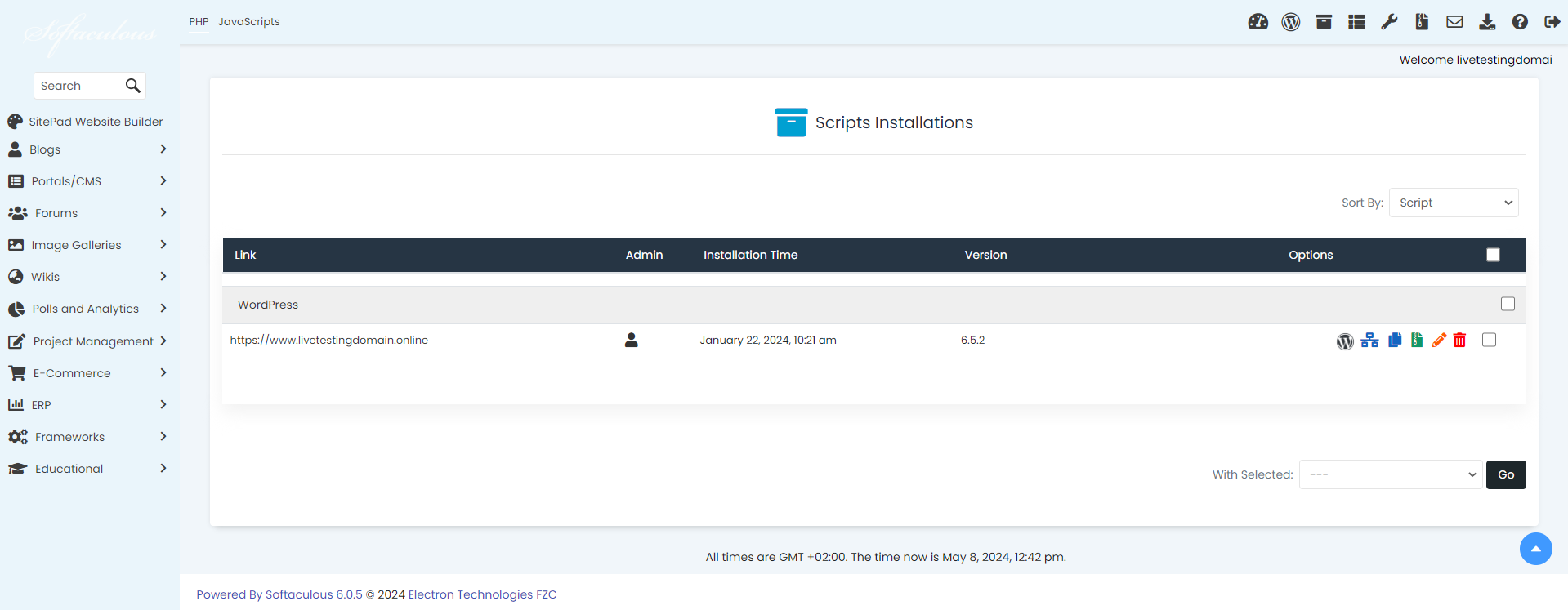The width and height of the screenshot is (1568, 610).
Task: Clone the installation with blue copy icon
Action: (1395, 340)
